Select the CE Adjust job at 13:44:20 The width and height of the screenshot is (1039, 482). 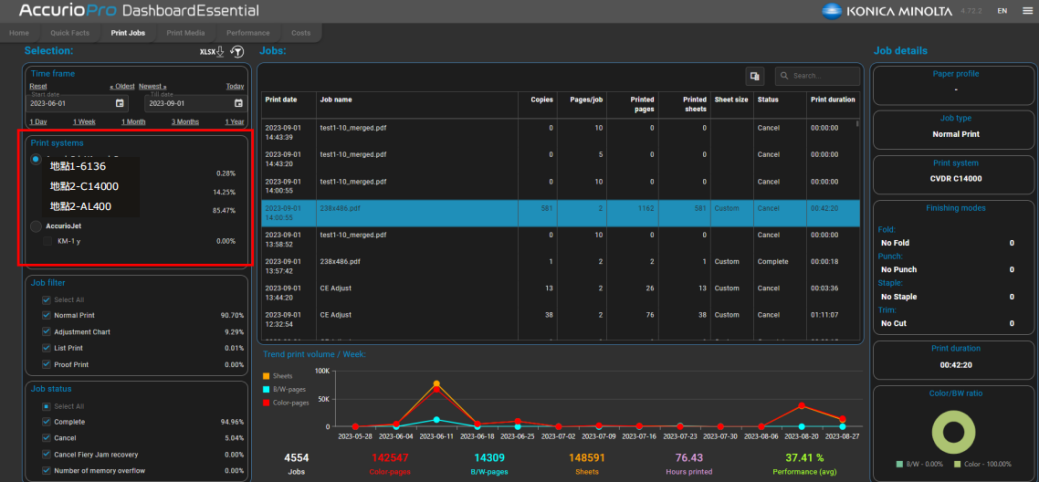coord(559,293)
